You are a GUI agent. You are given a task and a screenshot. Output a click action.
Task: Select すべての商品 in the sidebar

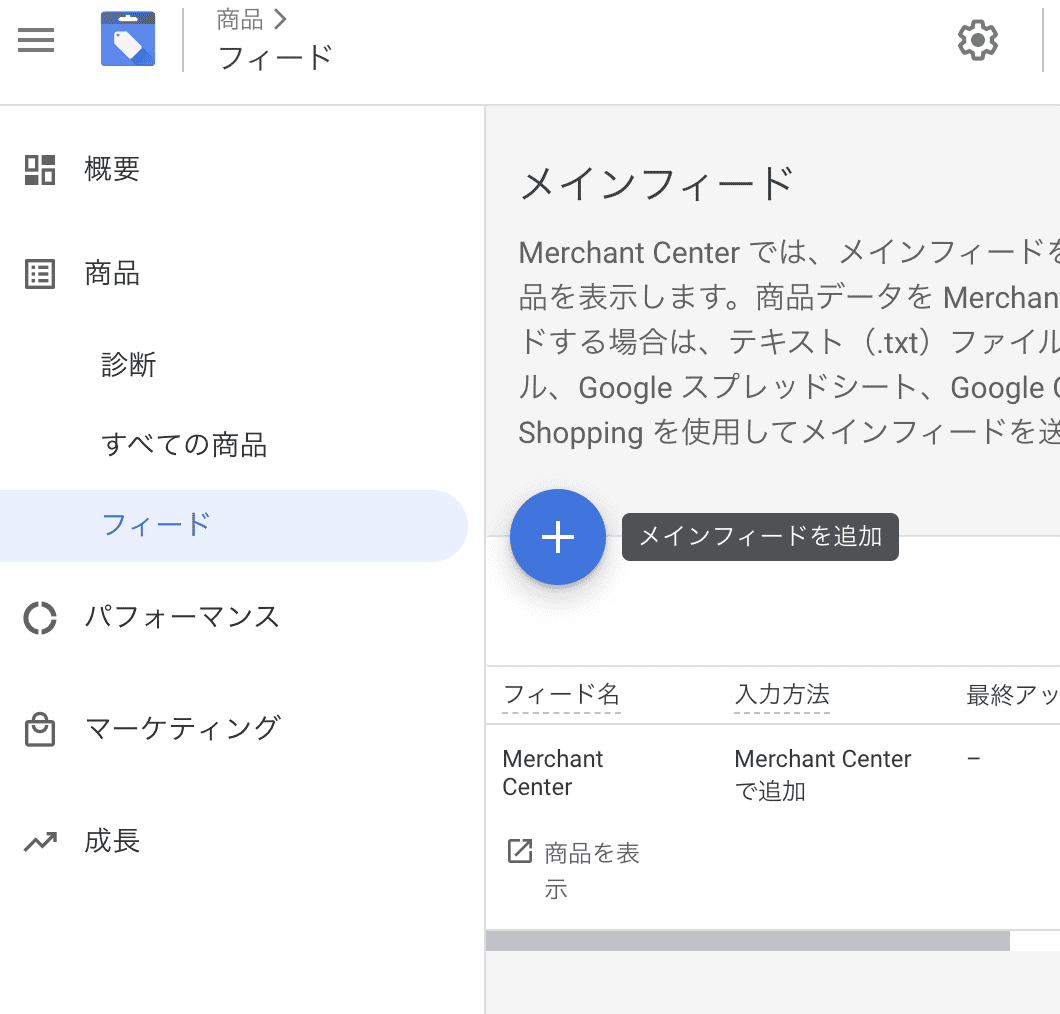184,445
